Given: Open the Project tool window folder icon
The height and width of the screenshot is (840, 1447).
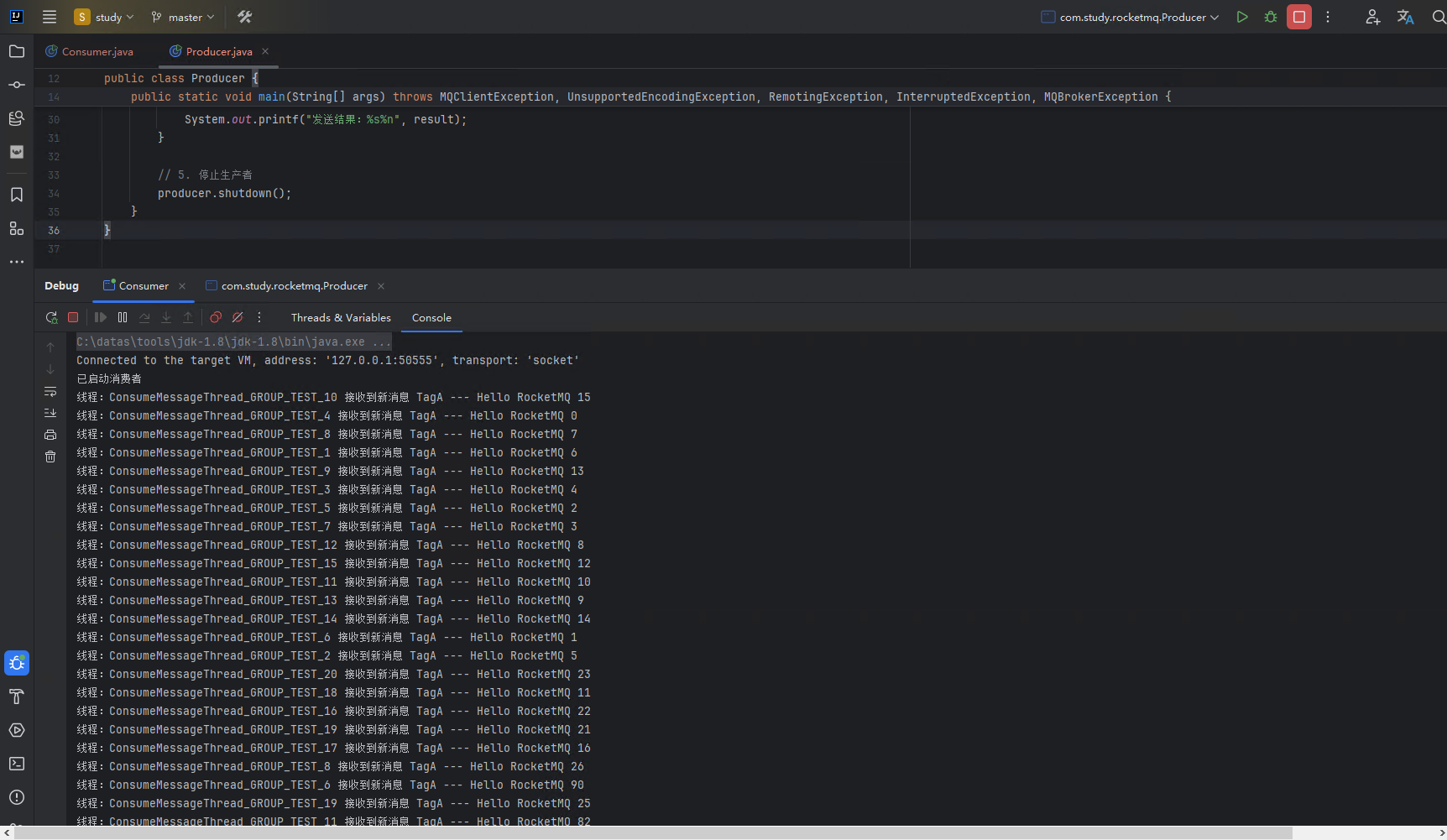Looking at the screenshot, I should coord(17,51).
